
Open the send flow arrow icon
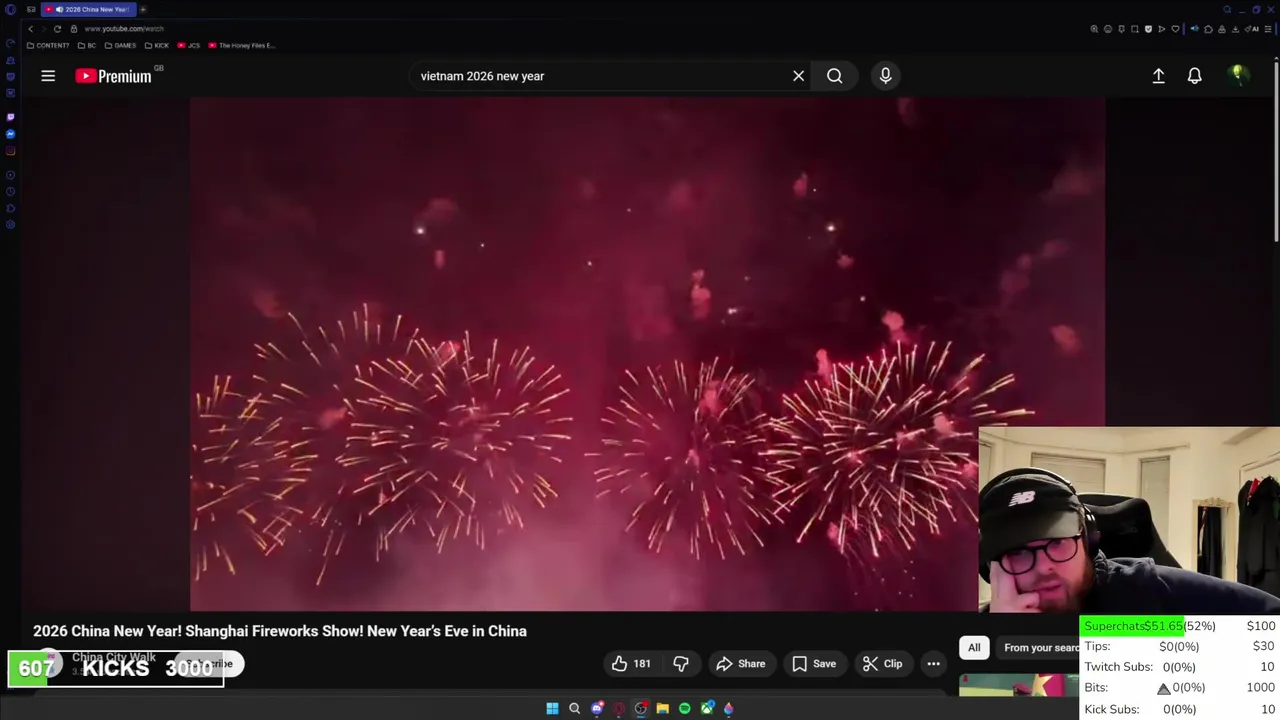[x=1162, y=29]
